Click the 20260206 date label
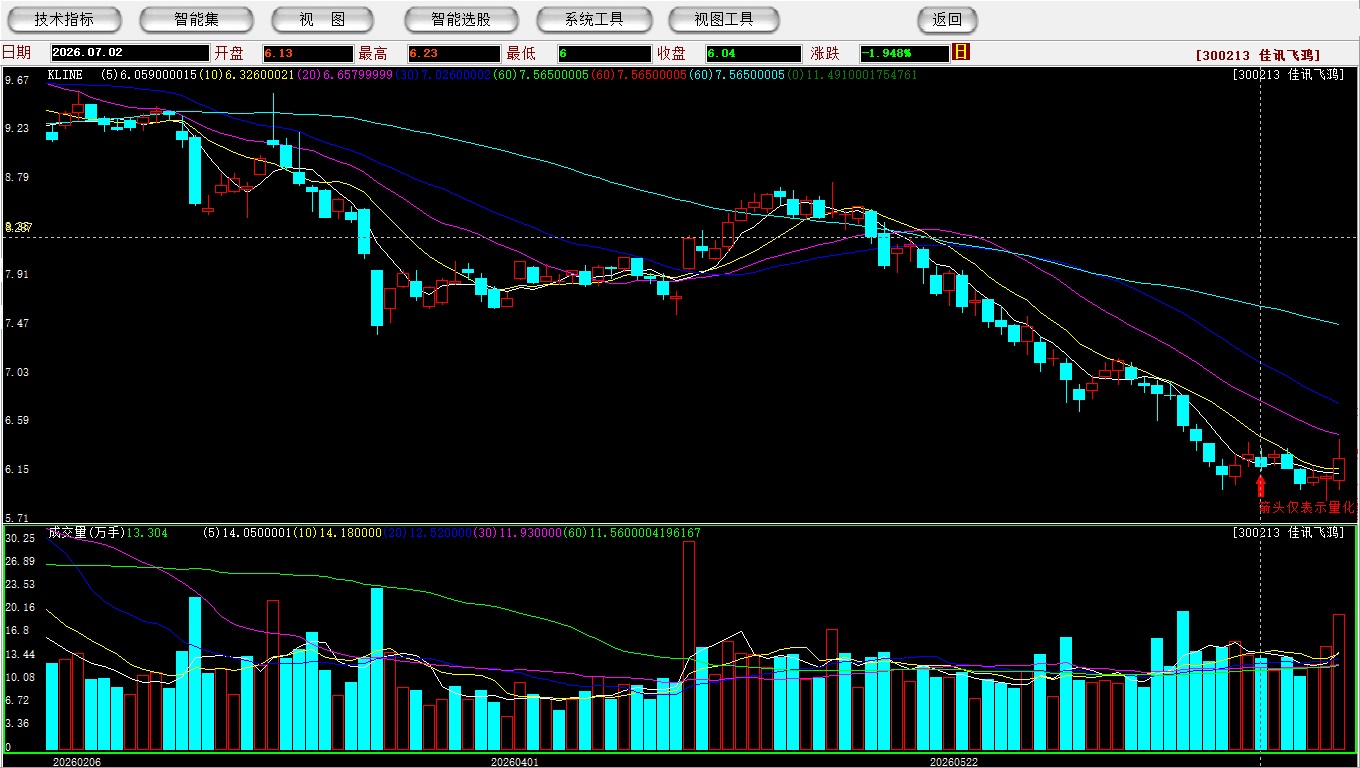1360x768 pixels. tap(77, 761)
